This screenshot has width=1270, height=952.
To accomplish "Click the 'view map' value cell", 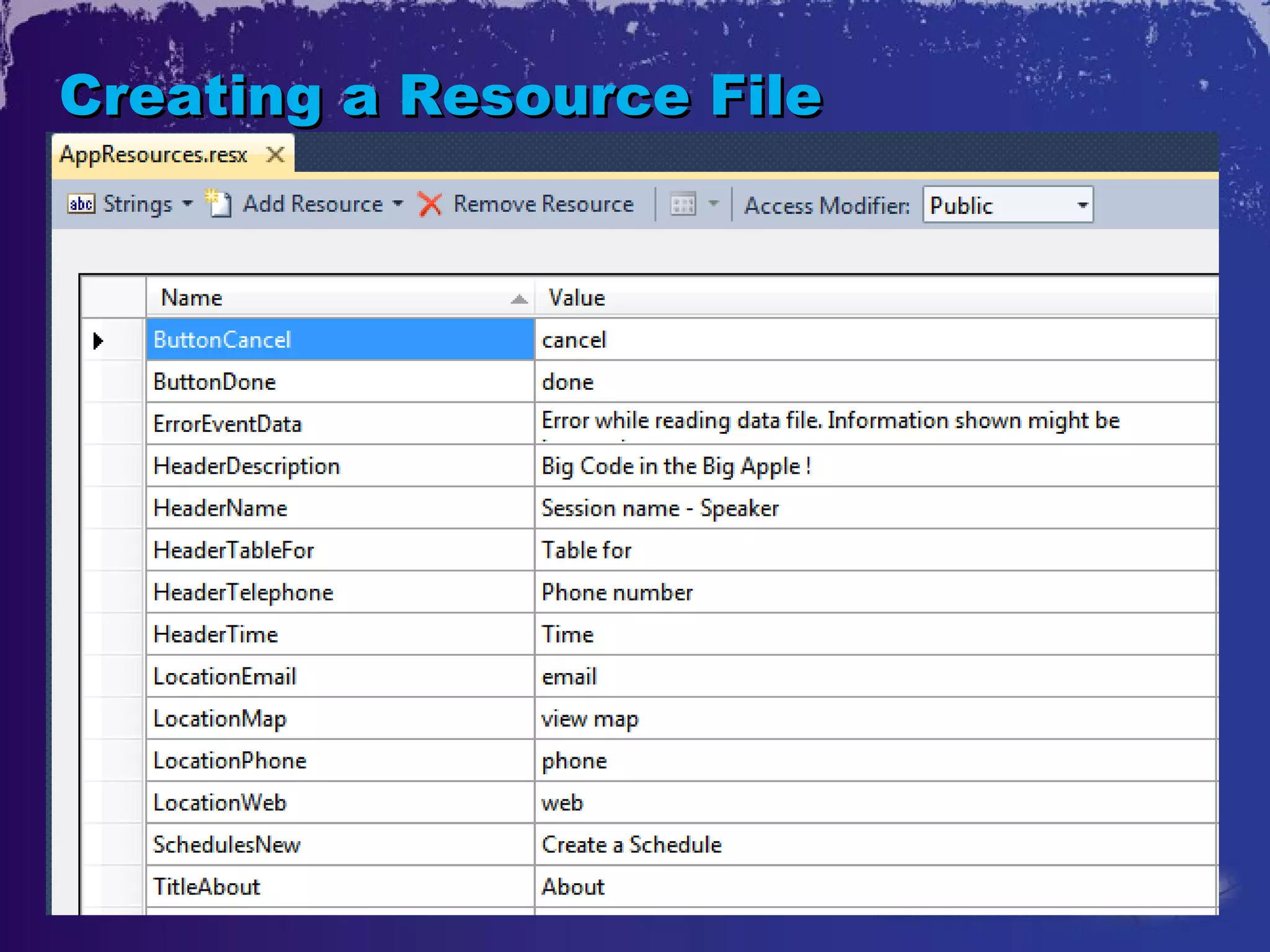I will pyautogui.click(x=875, y=719).
